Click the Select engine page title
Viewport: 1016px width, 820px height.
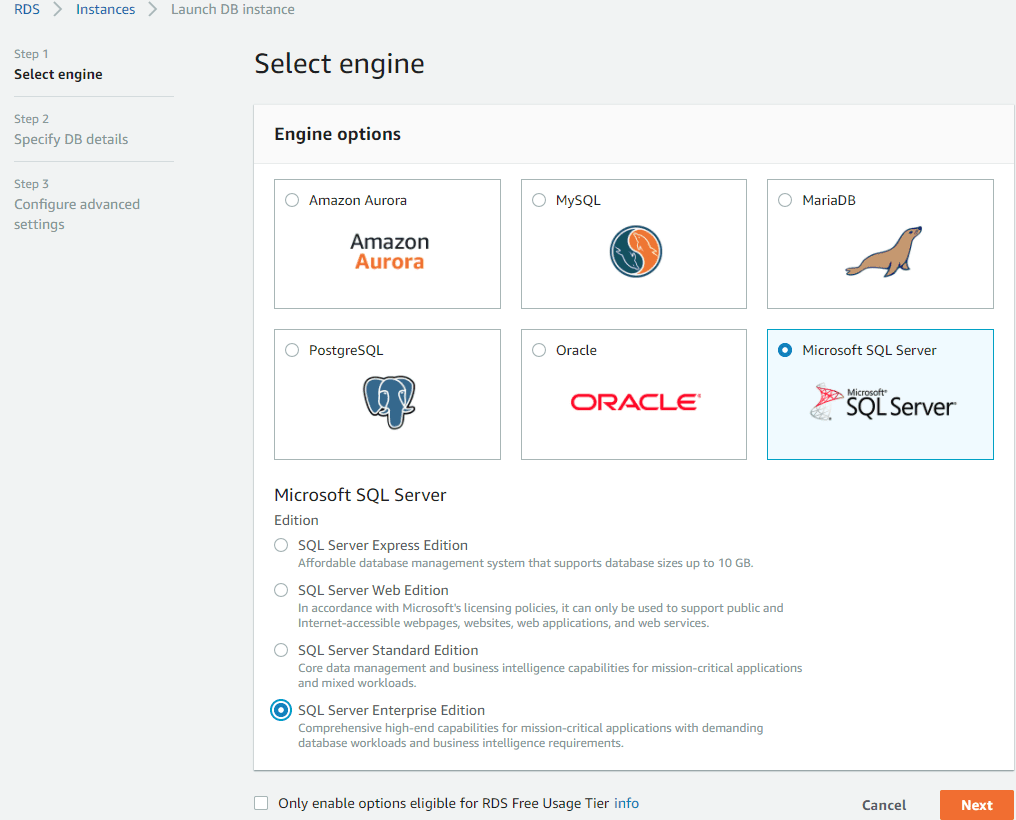pos(340,63)
